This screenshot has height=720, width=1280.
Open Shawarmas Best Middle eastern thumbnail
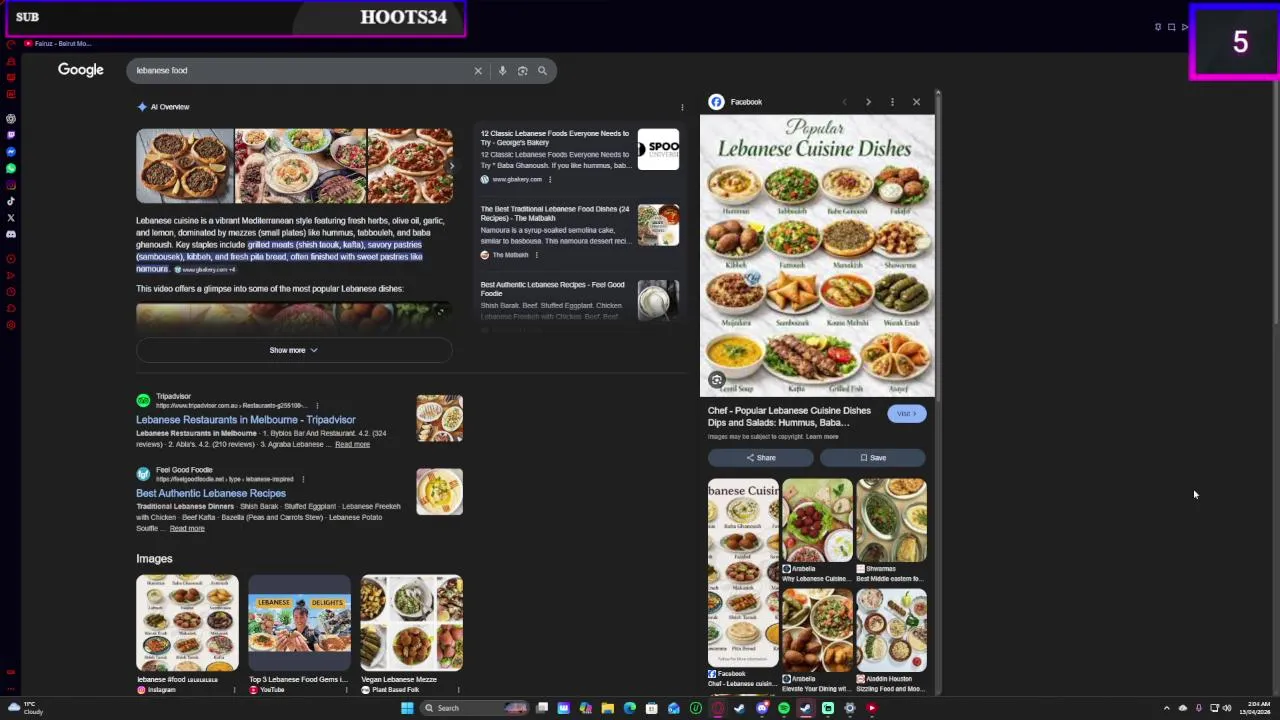click(x=891, y=521)
